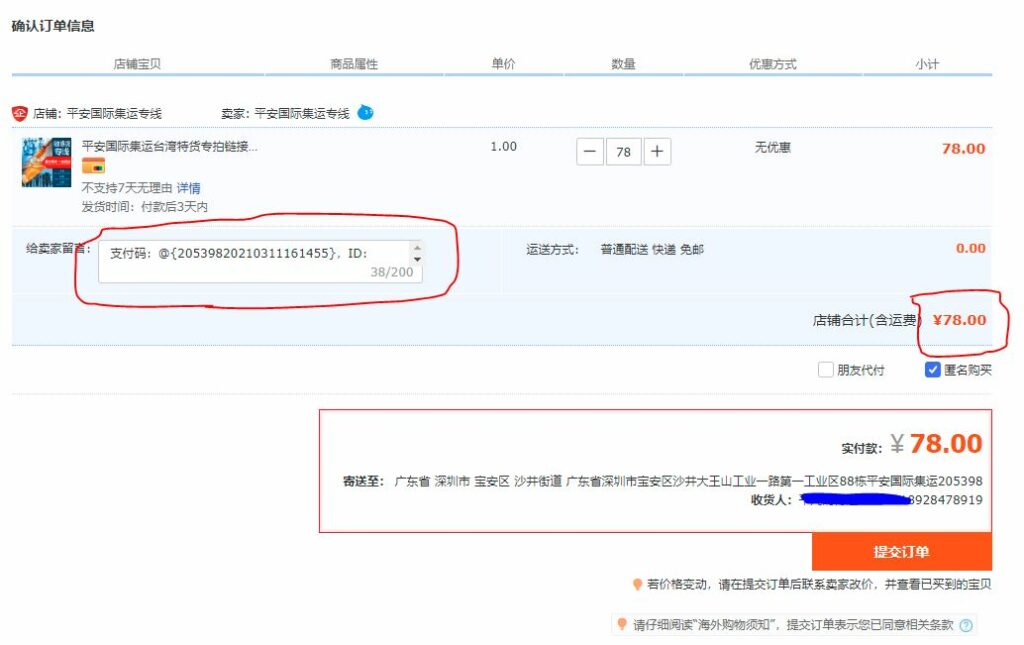
Task: Click the 38/200 character counter
Action: tap(392, 272)
